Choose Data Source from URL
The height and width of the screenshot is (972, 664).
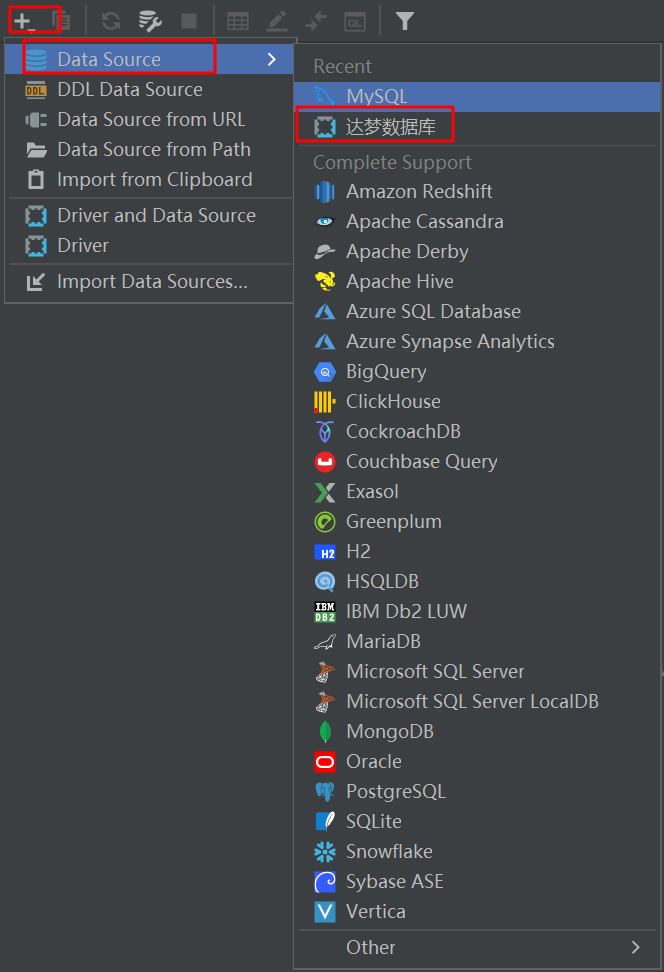(x=149, y=119)
